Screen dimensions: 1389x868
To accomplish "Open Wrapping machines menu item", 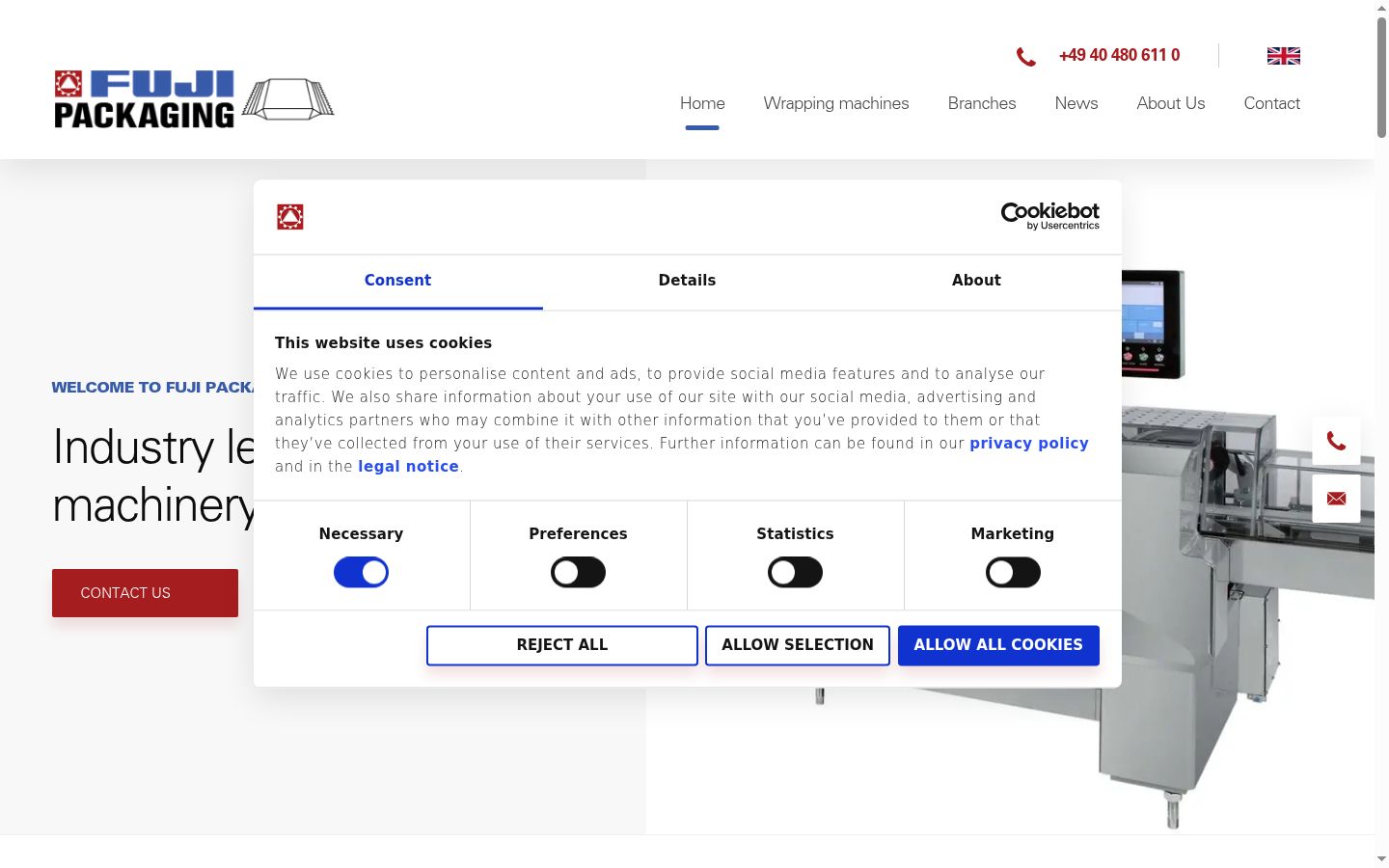I will pos(836,103).
